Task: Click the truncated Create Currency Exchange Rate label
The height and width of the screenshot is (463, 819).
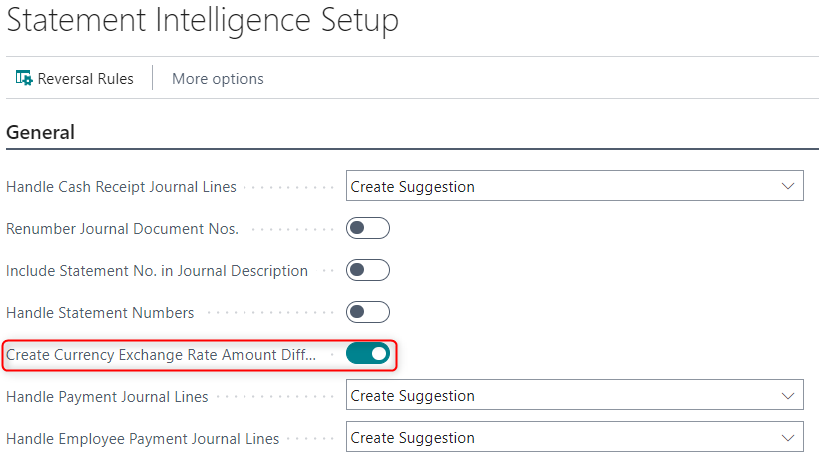Action: [160, 354]
